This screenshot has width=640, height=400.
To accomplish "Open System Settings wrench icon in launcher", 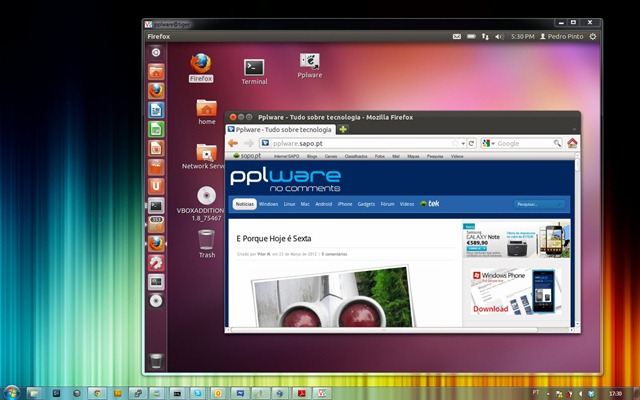I will pos(156,263).
